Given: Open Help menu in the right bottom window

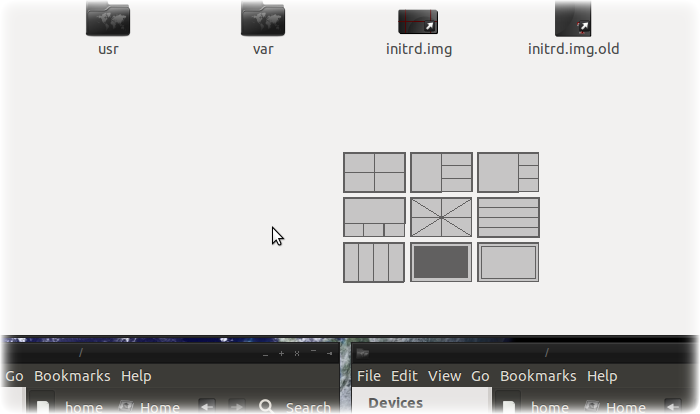Looking at the screenshot, I should (602, 376).
